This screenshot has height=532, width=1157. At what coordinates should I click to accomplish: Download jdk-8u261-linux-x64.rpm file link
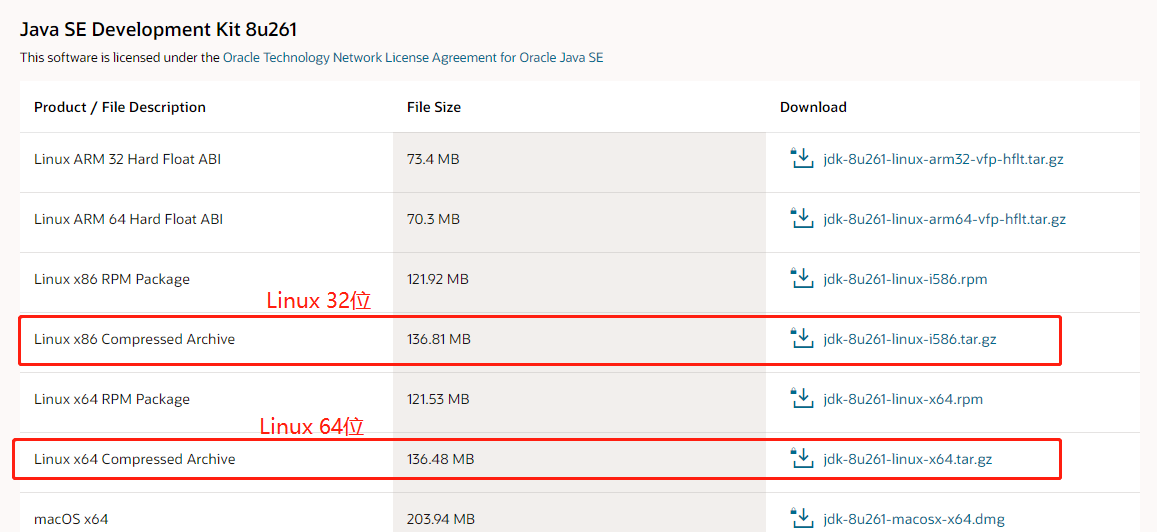click(902, 399)
